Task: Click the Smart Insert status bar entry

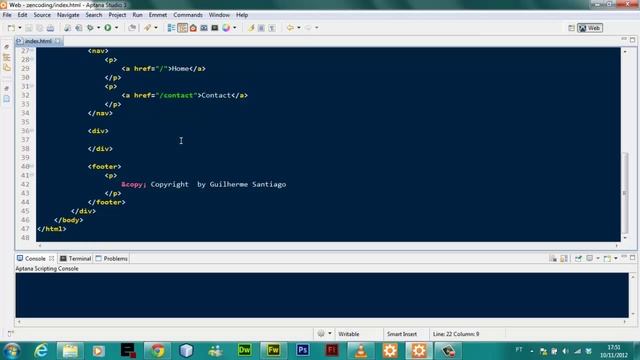Action: tap(402, 334)
